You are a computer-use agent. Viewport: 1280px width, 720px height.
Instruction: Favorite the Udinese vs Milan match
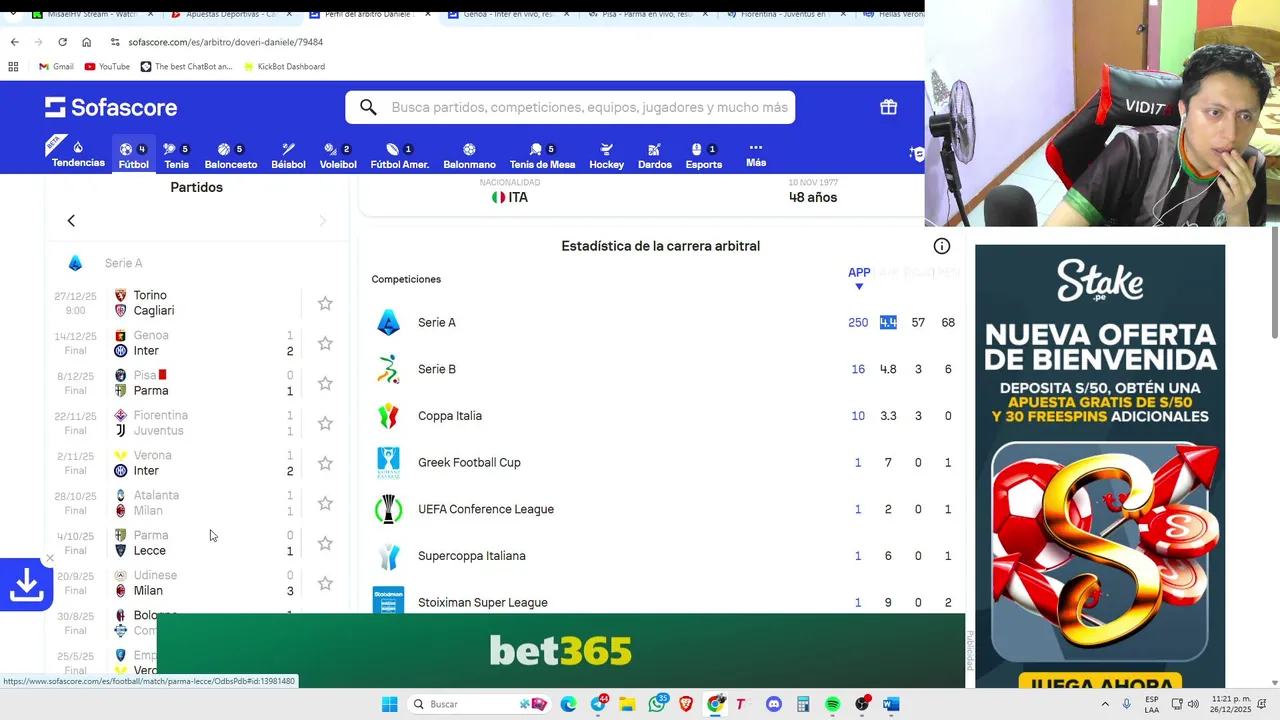tap(325, 583)
